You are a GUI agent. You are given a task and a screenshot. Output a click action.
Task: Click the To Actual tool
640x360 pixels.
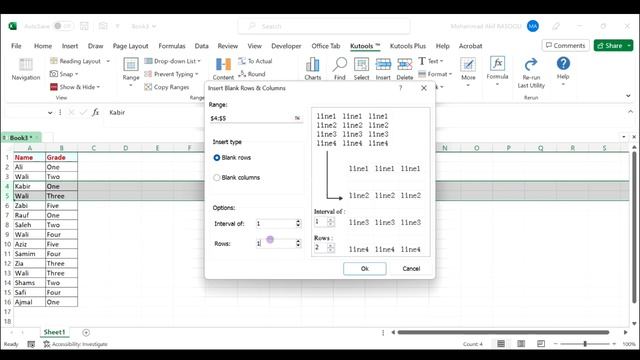[255, 61]
